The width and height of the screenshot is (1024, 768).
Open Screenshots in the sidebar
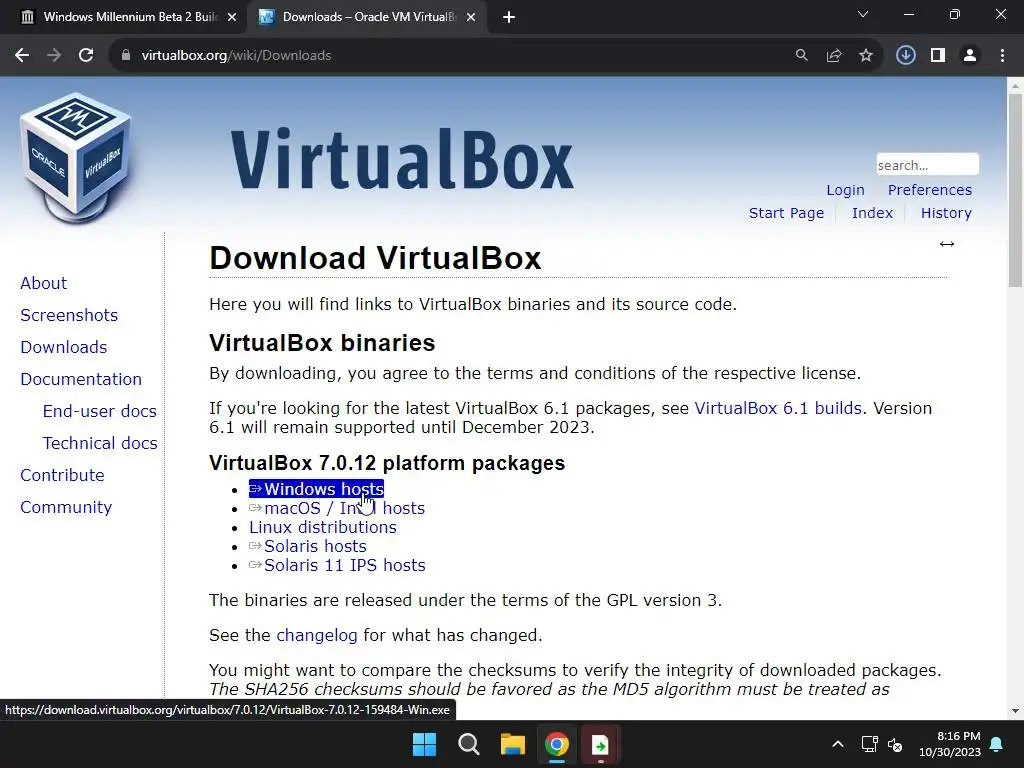pos(69,315)
